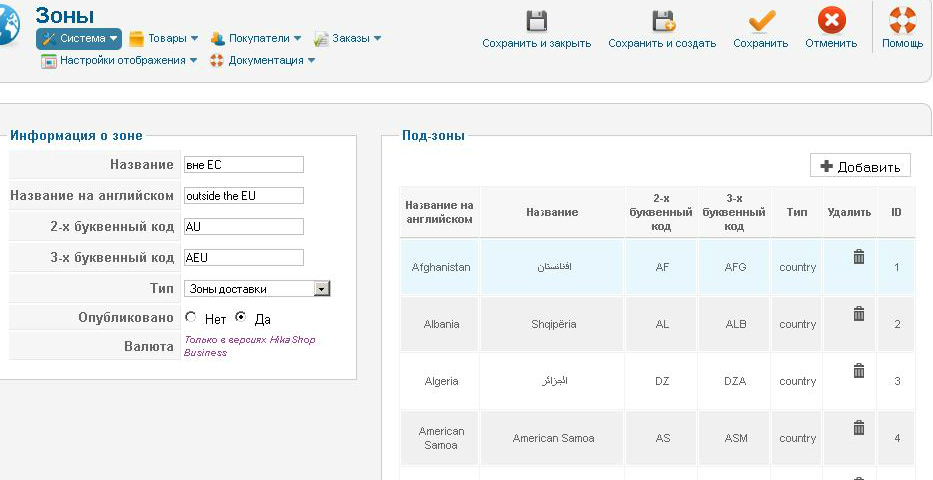The height and width of the screenshot is (480, 933).
Task: Click the red X Cancel icon
Action: [x=831, y=20]
